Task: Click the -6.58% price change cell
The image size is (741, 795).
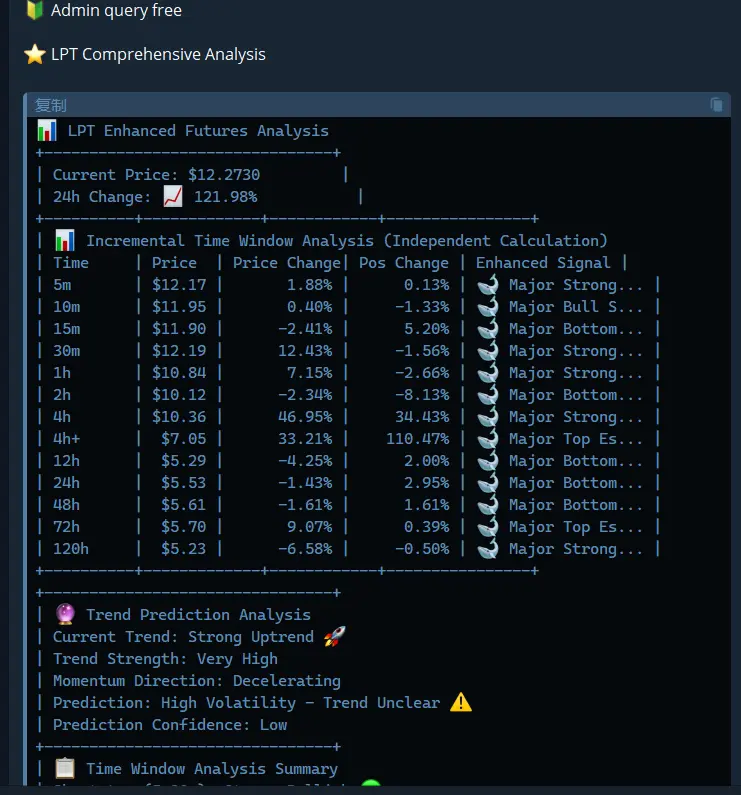Action: click(x=305, y=549)
